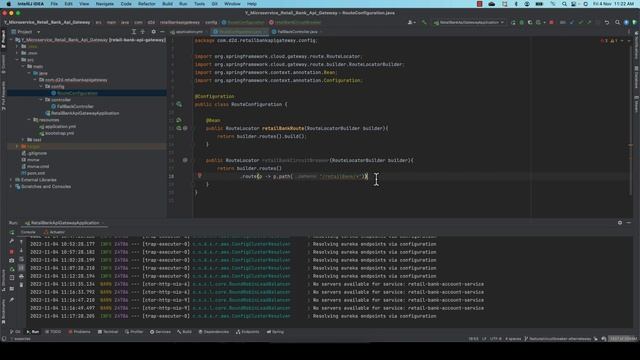Toggle Pull Requests stripe button
Image resolution: width=640 pixels, height=360 pixels.
(4, 96)
